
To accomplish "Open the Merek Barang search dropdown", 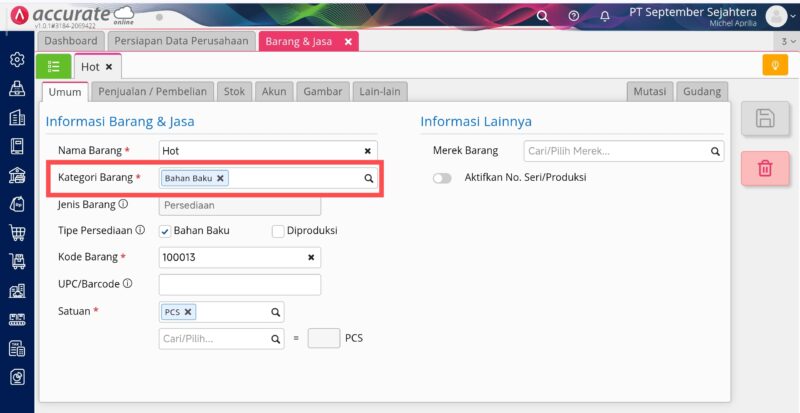I will click(x=715, y=152).
